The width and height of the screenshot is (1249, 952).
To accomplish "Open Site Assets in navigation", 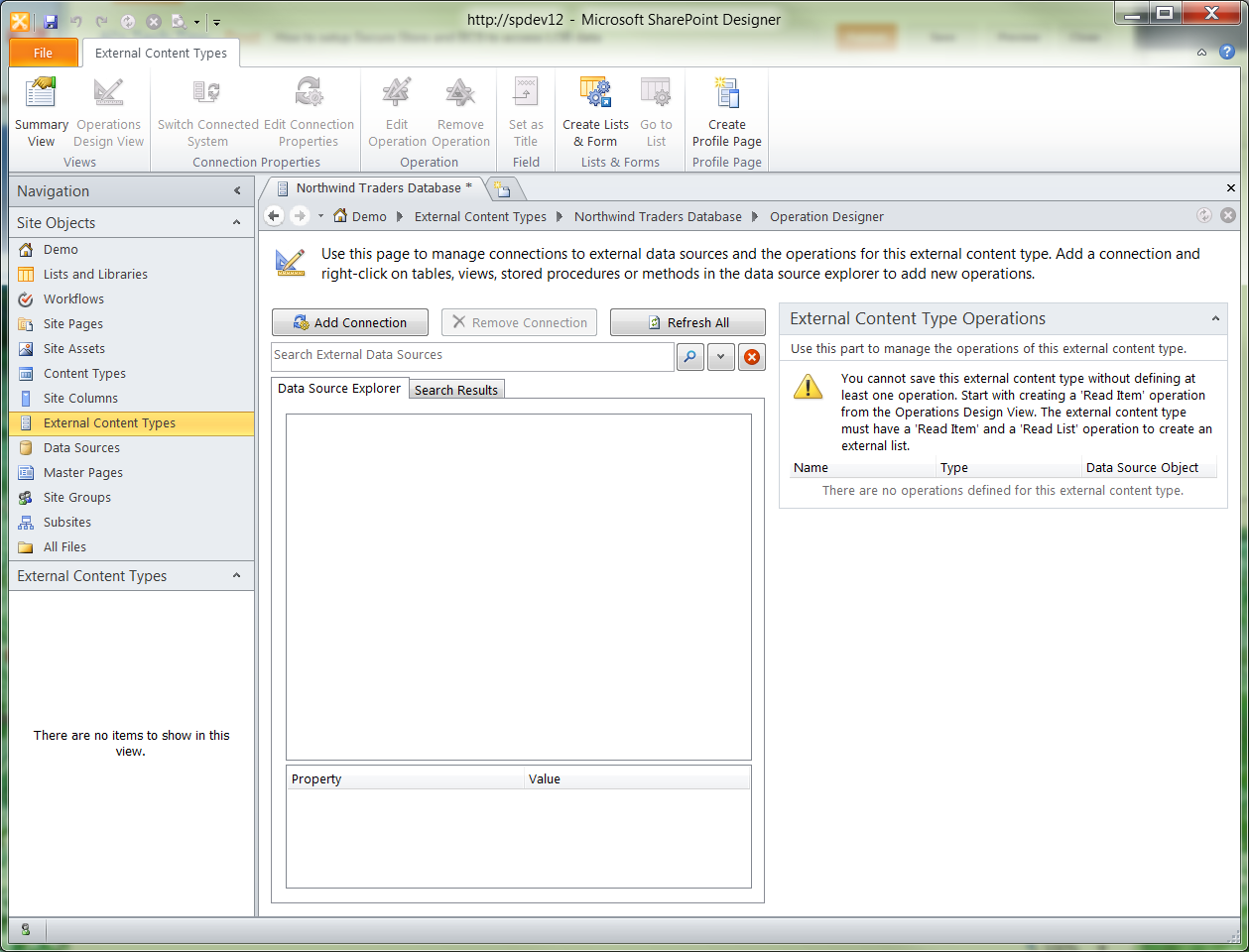I will tap(131, 348).
